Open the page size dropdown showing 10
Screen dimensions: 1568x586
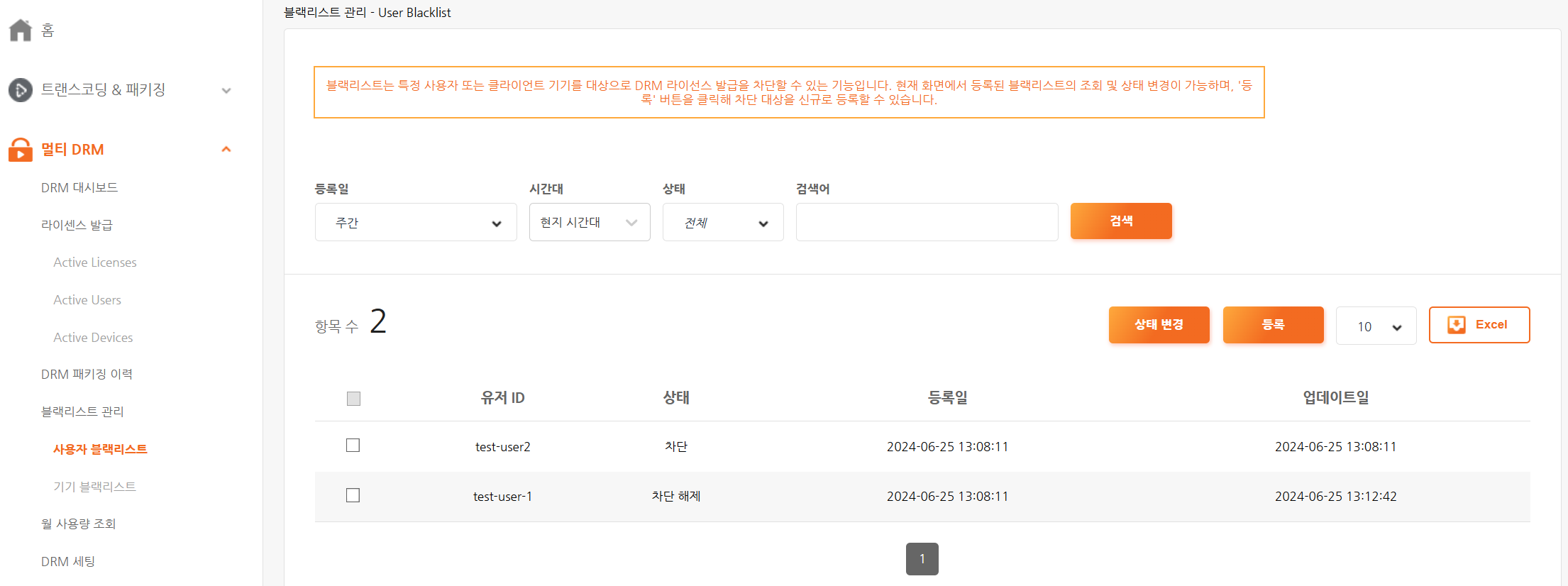coord(1375,326)
